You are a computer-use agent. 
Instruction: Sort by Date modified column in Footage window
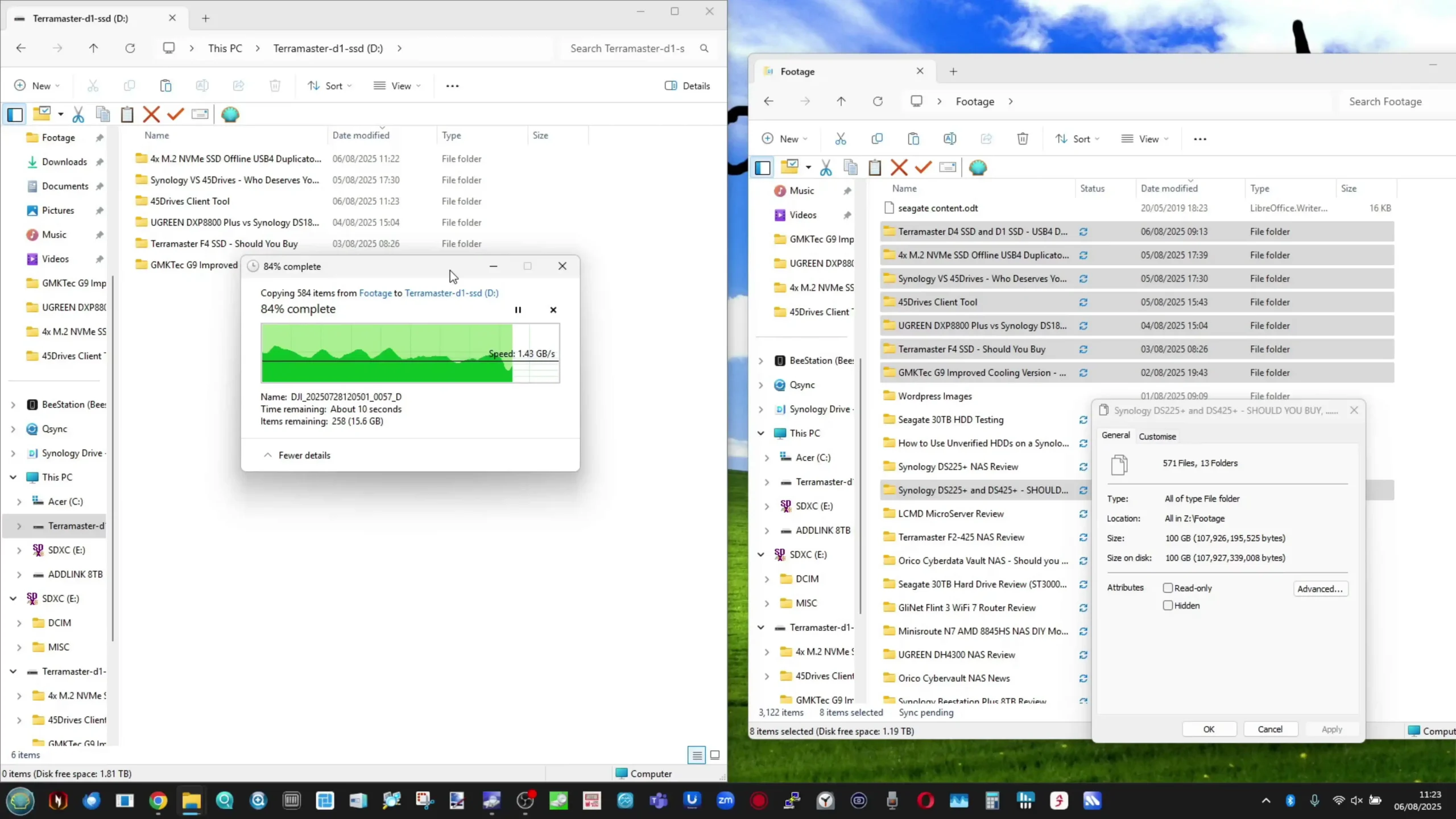(x=1169, y=188)
